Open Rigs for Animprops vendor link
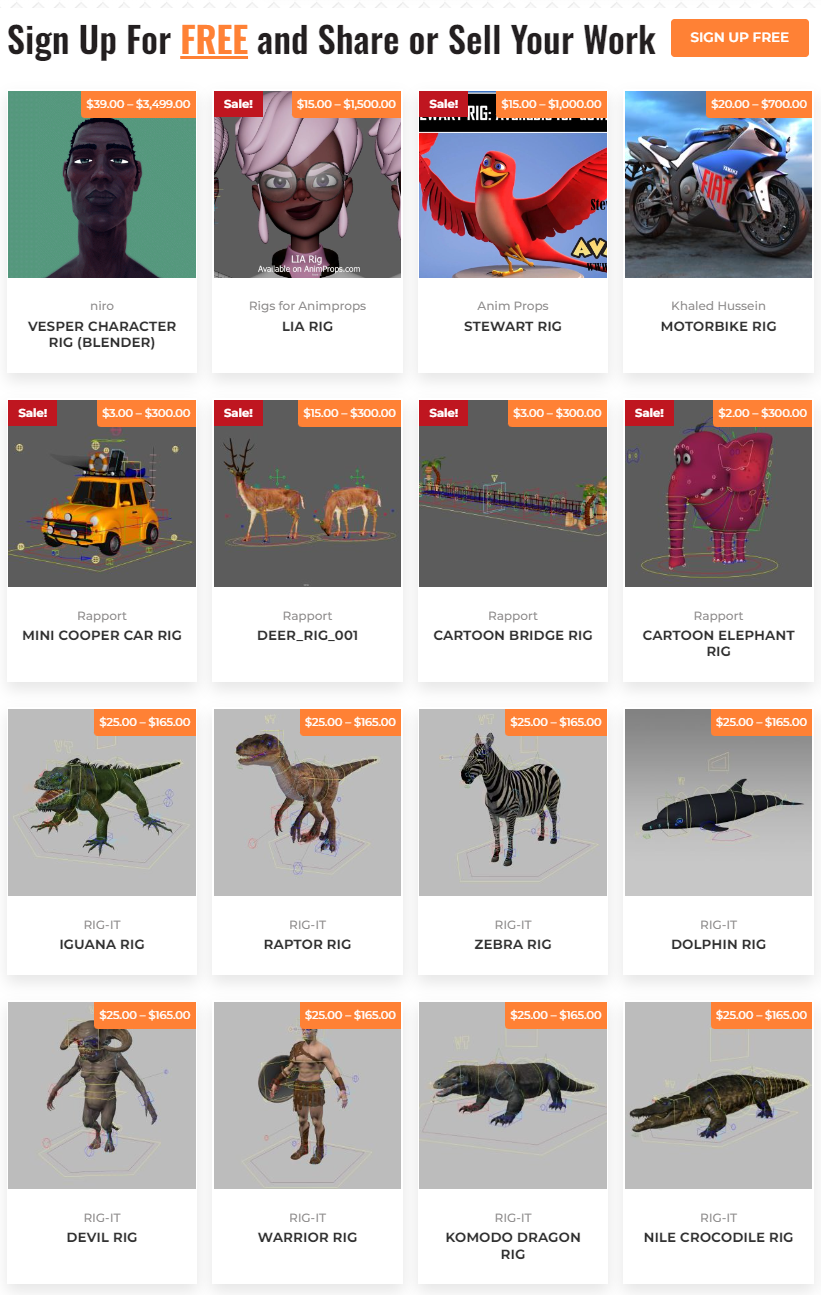The height and width of the screenshot is (1295, 821). [x=307, y=306]
